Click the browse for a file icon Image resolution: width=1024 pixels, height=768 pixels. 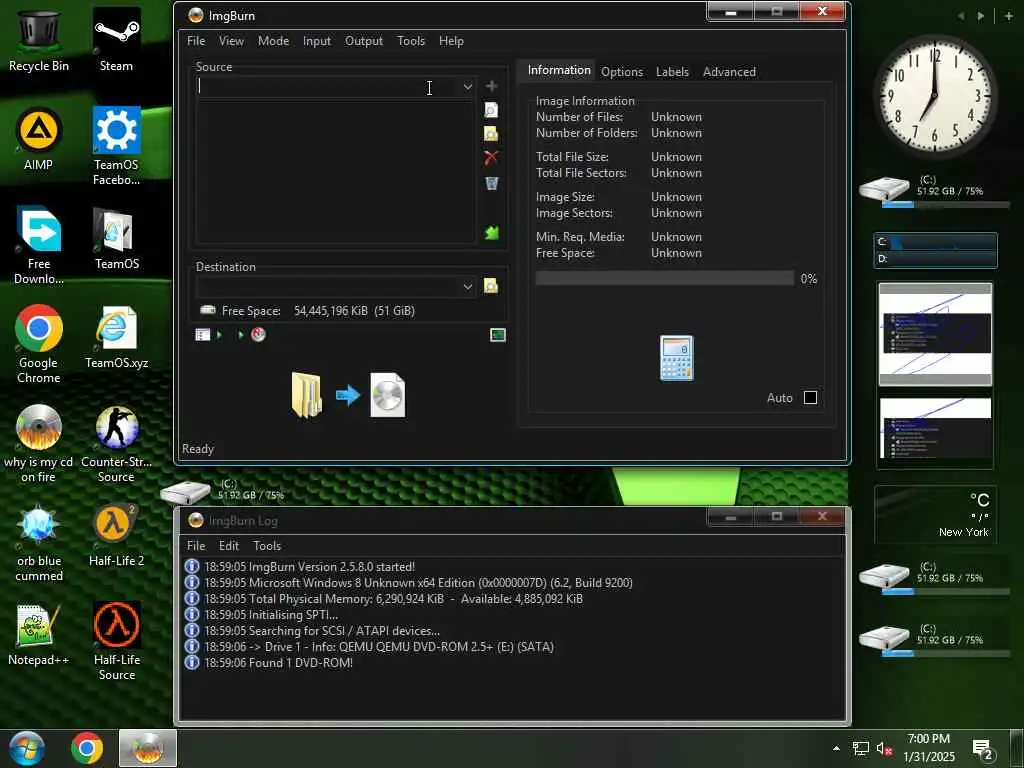[x=491, y=110]
